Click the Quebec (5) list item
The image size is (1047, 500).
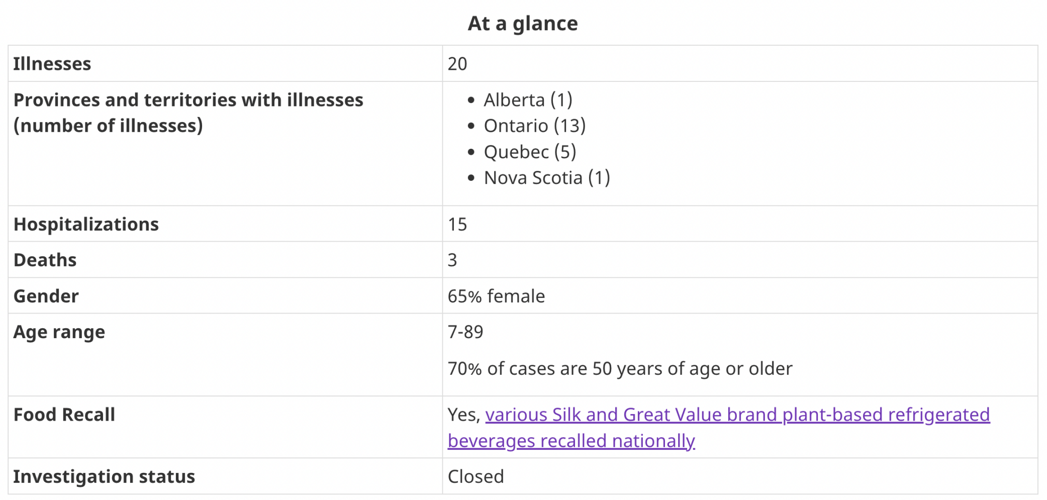coord(529,152)
